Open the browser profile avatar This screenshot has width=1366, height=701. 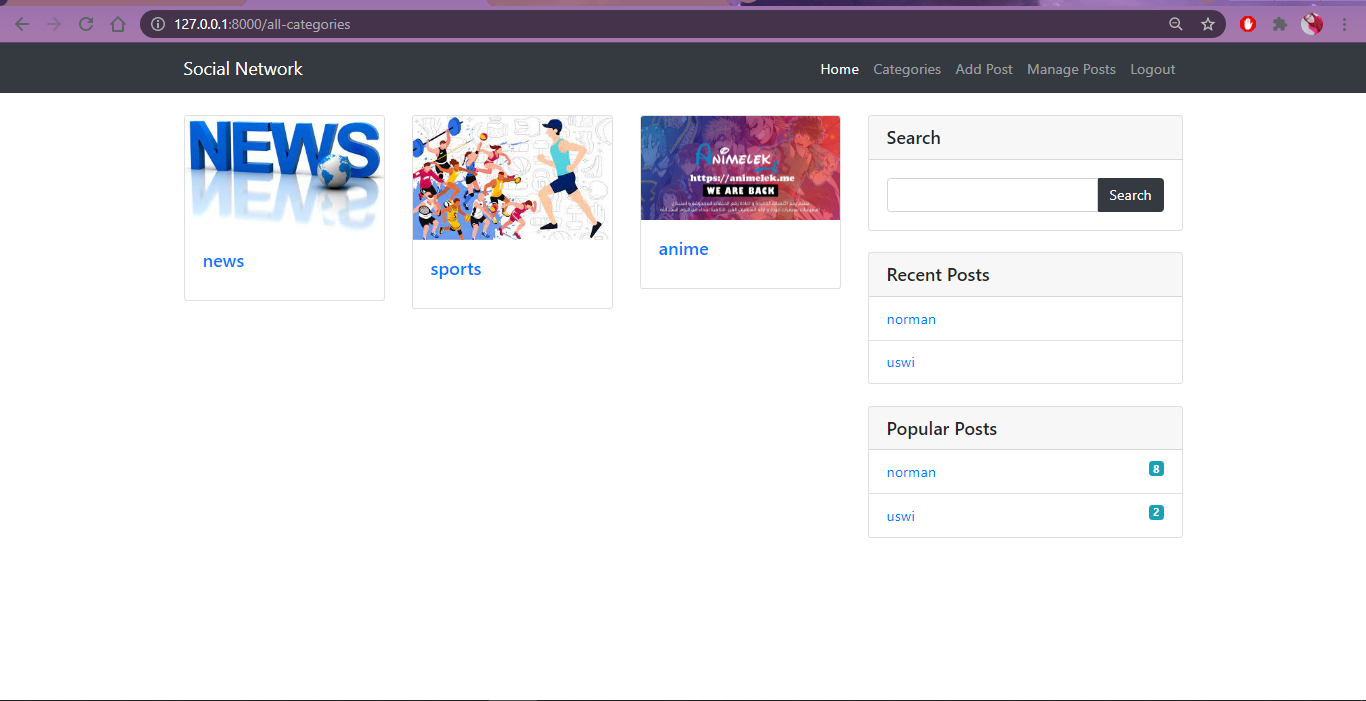click(x=1312, y=23)
